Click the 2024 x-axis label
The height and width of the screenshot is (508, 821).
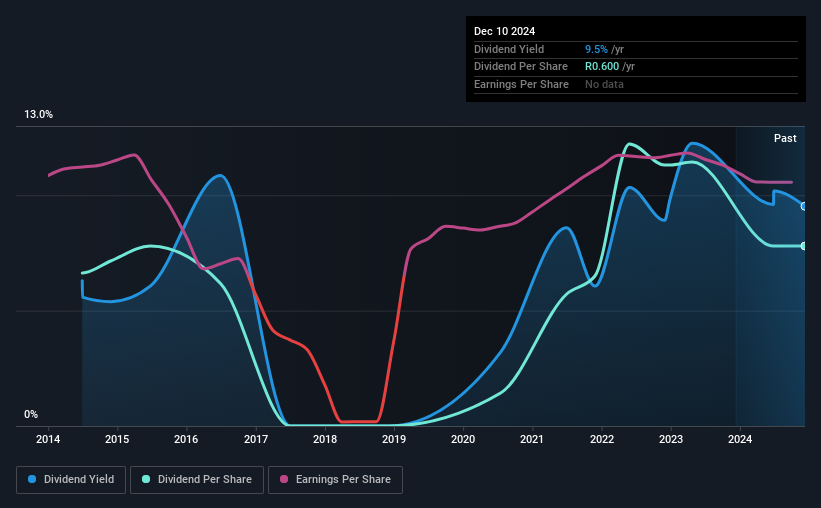(740, 439)
